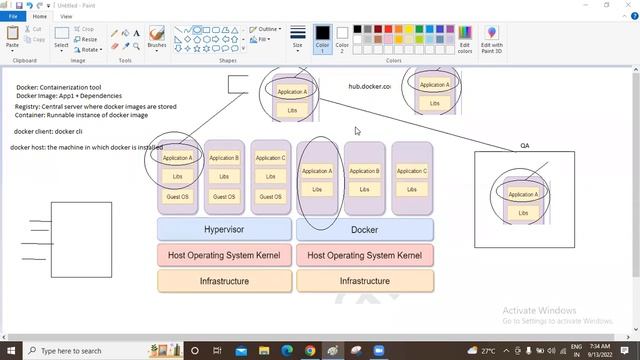Choose the Rectangle shape

pos(206,30)
